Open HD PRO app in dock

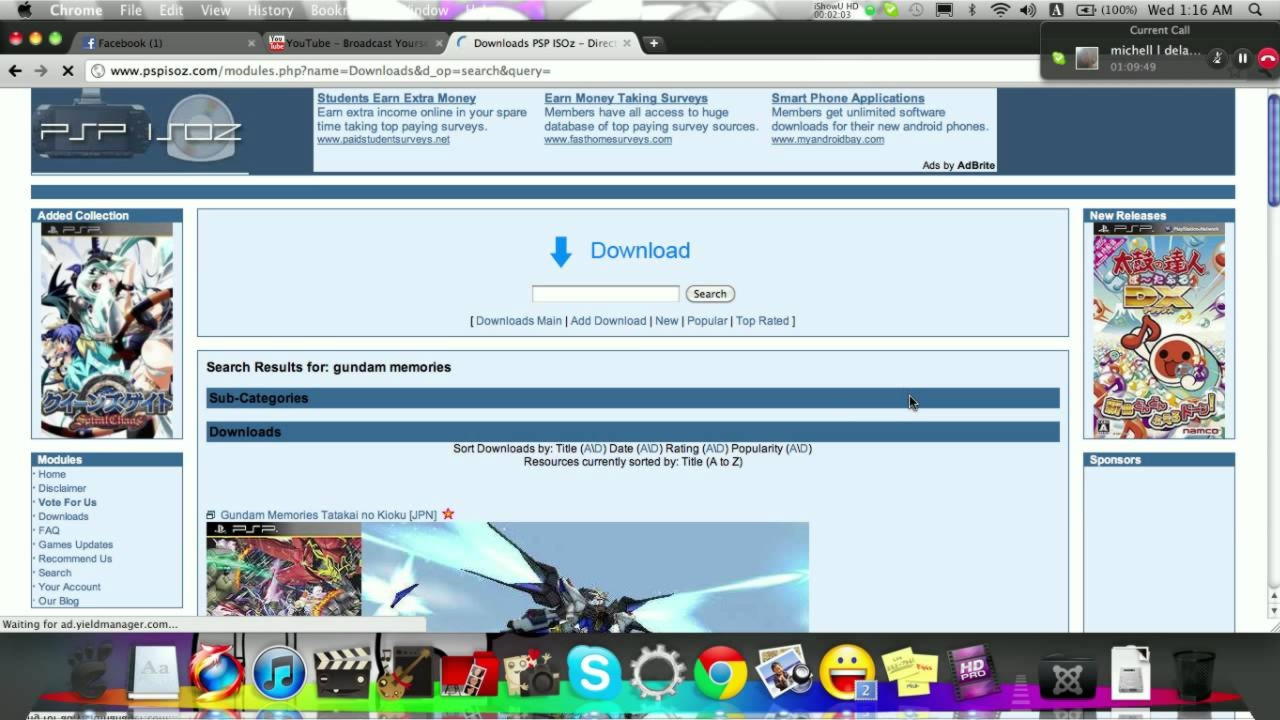972,672
